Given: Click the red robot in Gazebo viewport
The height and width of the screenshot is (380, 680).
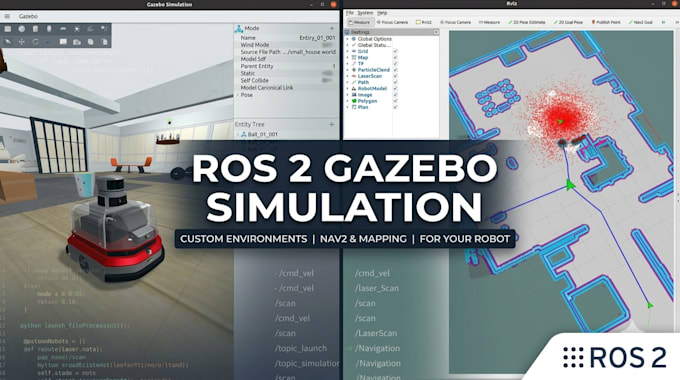Looking at the screenshot, I should [x=115, y=228].
